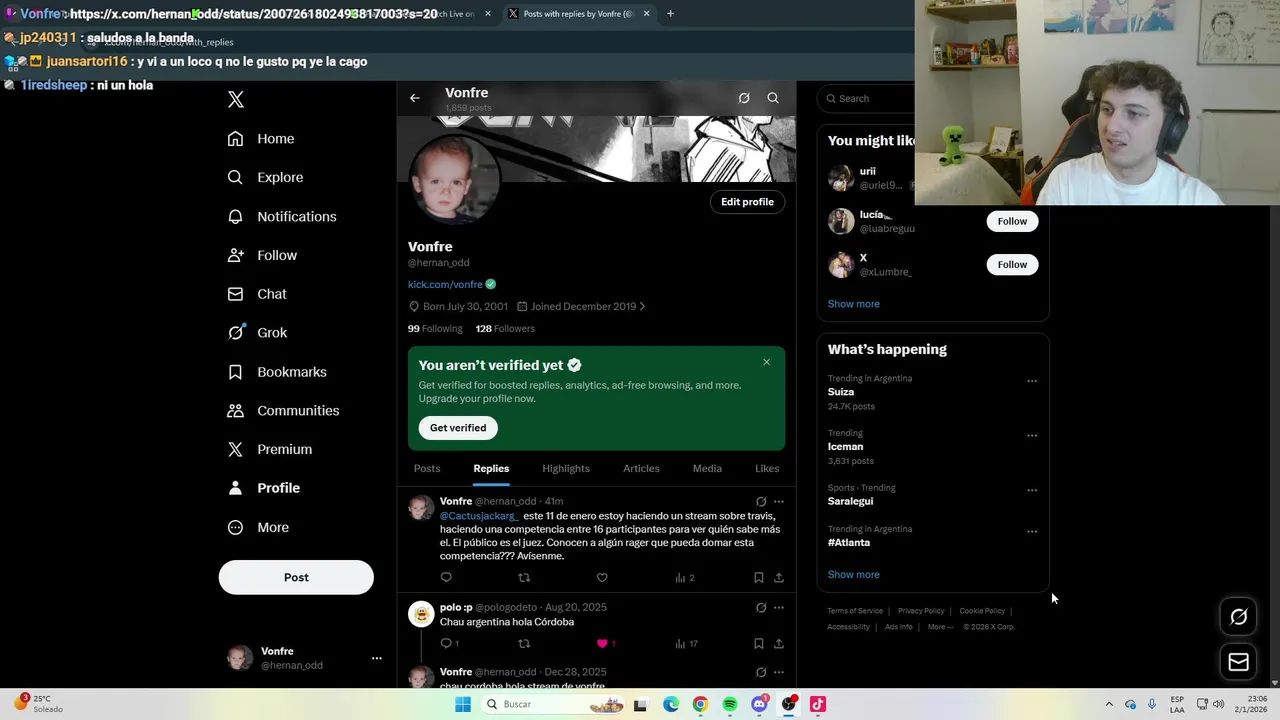The width and height of the screenshot is (1280, 720).
Task: Switch to the Likes tab
Action: click(767, 468)
